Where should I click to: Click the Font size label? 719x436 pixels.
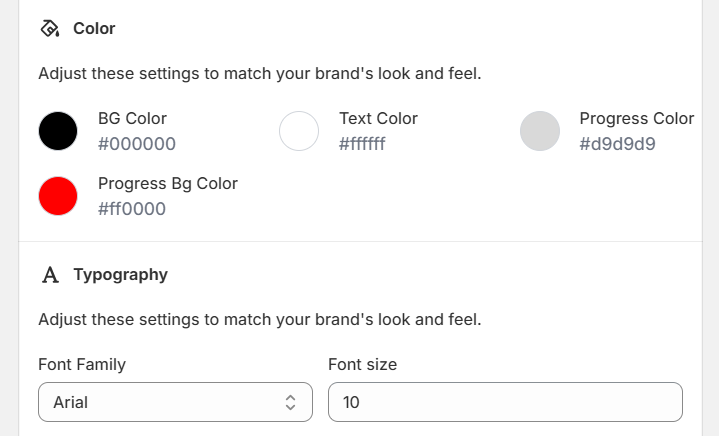(x=362, y=364)
